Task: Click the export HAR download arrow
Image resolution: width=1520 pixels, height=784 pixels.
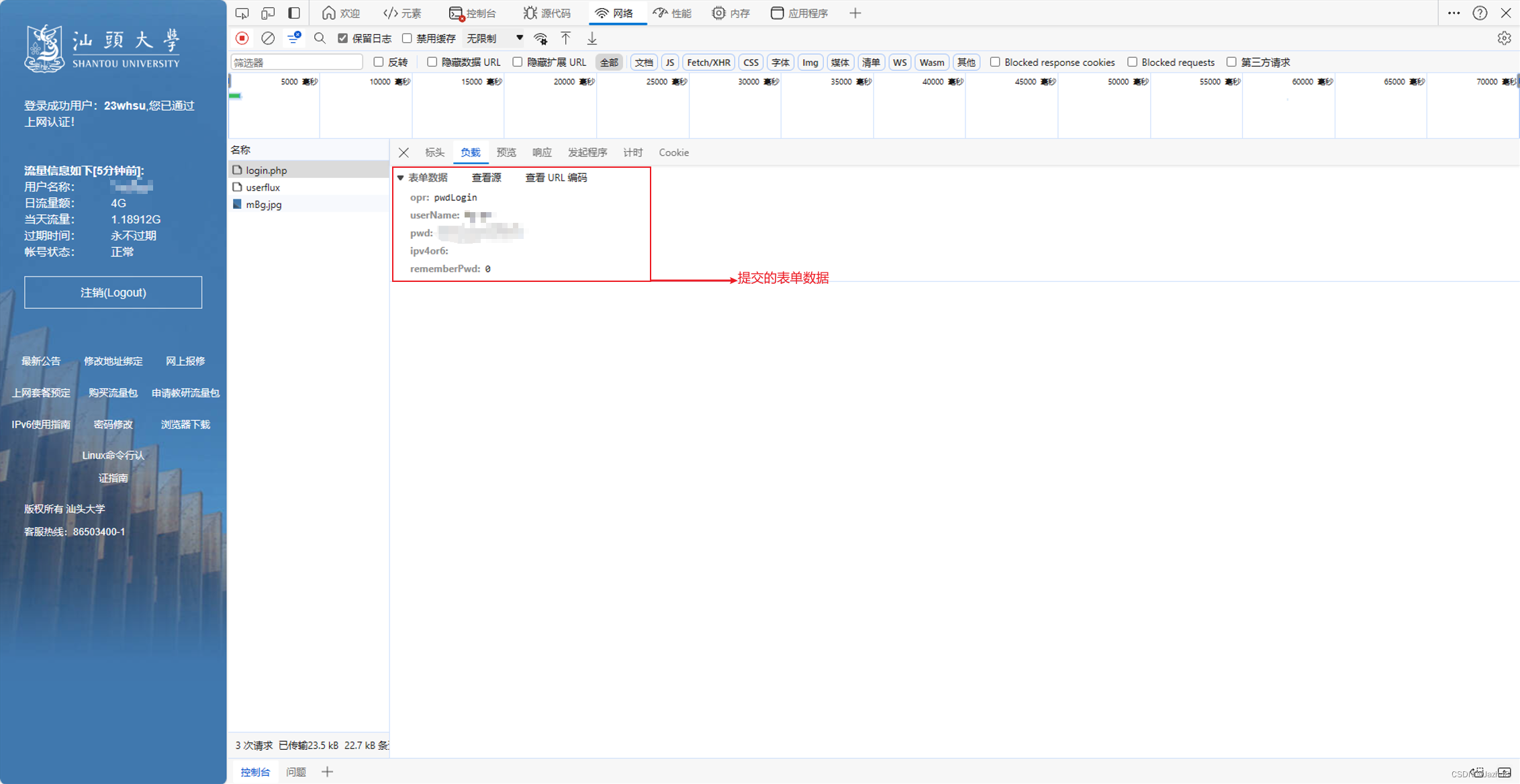Action: click(x=591, y=38)
